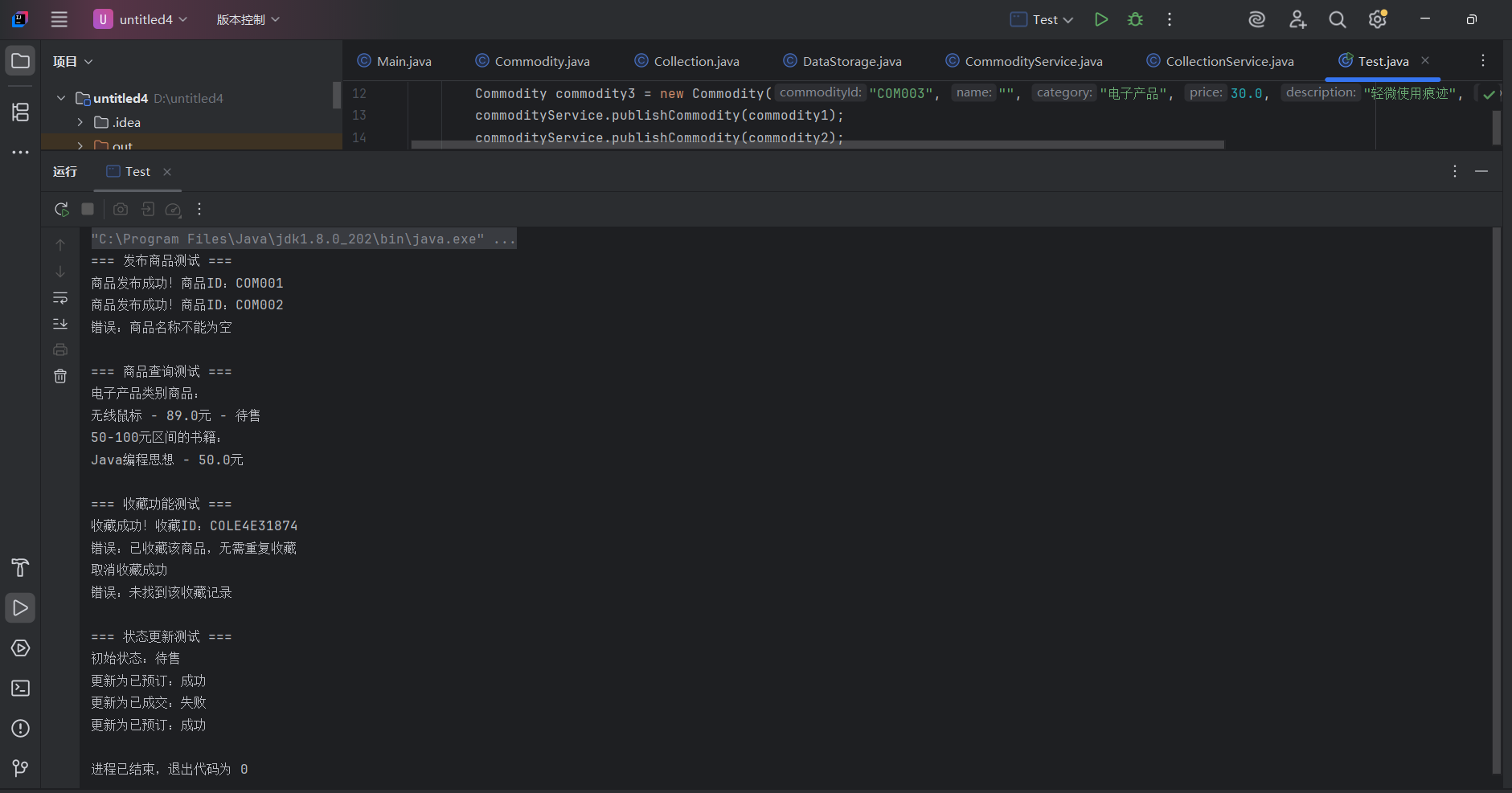
Task: Stop the running process
Action: (x=88, y=209)
